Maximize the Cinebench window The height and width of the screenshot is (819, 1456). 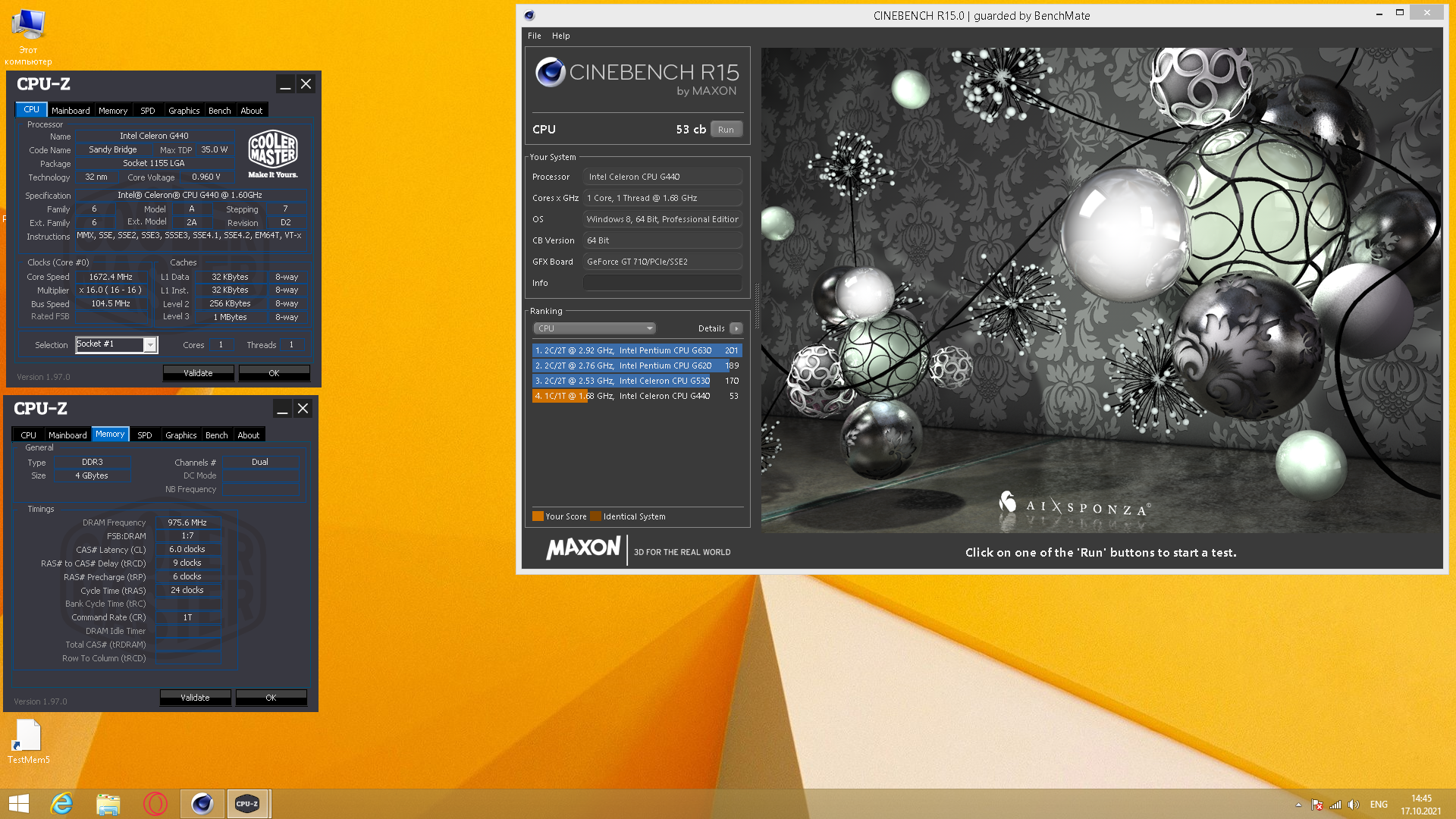coord(1400,13)
